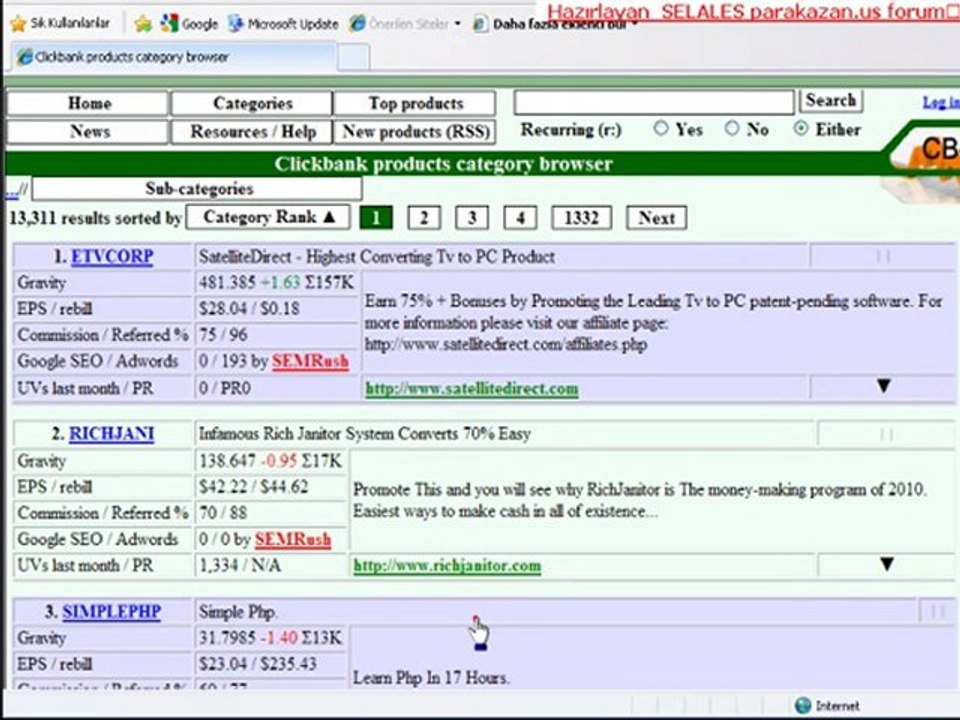Click the Sık Kullanılanlar star icon

pos(18,24)
